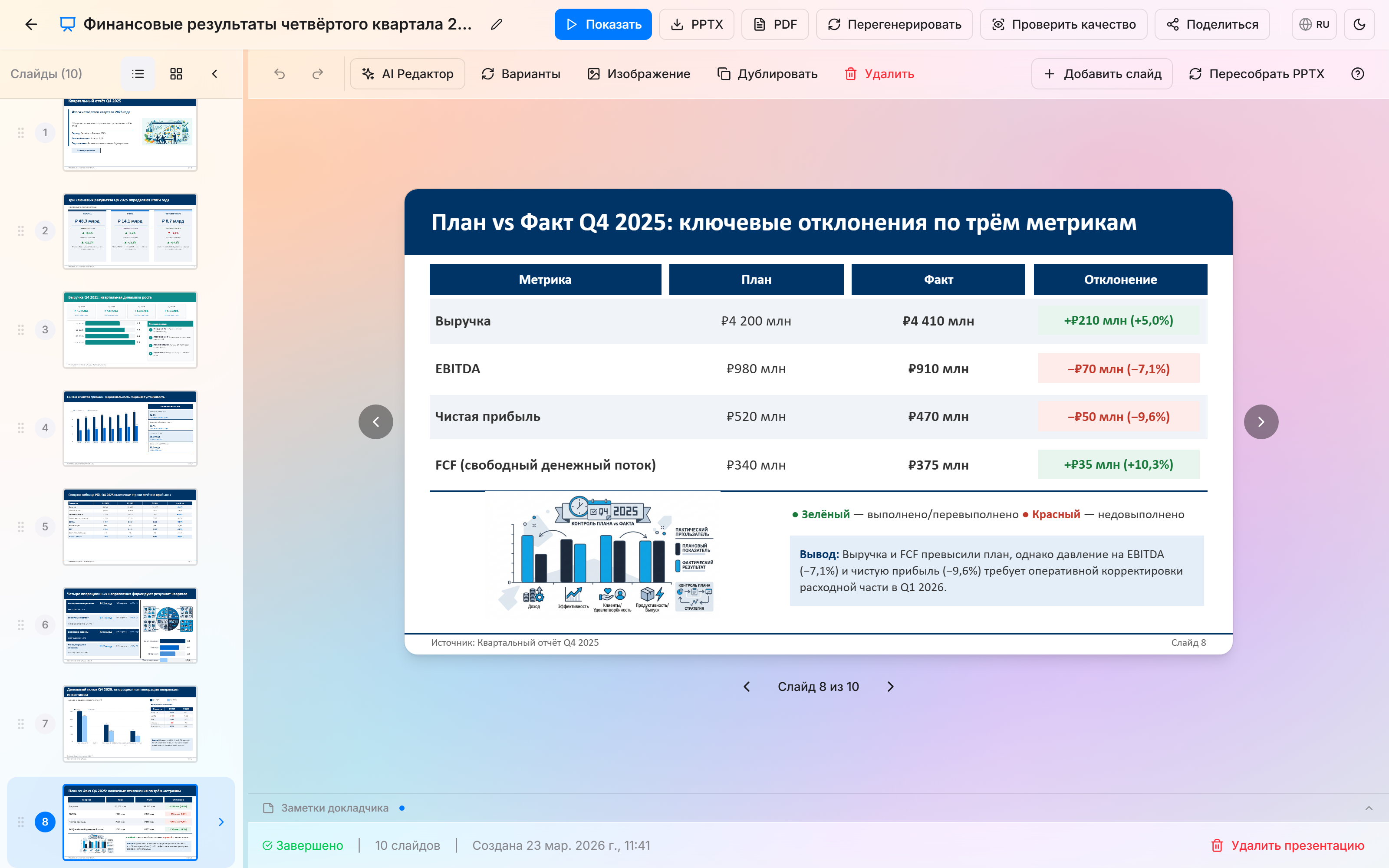1389x868 pixels.
Task: Expand slide 8 options chevron
Action: click(221, 822)
